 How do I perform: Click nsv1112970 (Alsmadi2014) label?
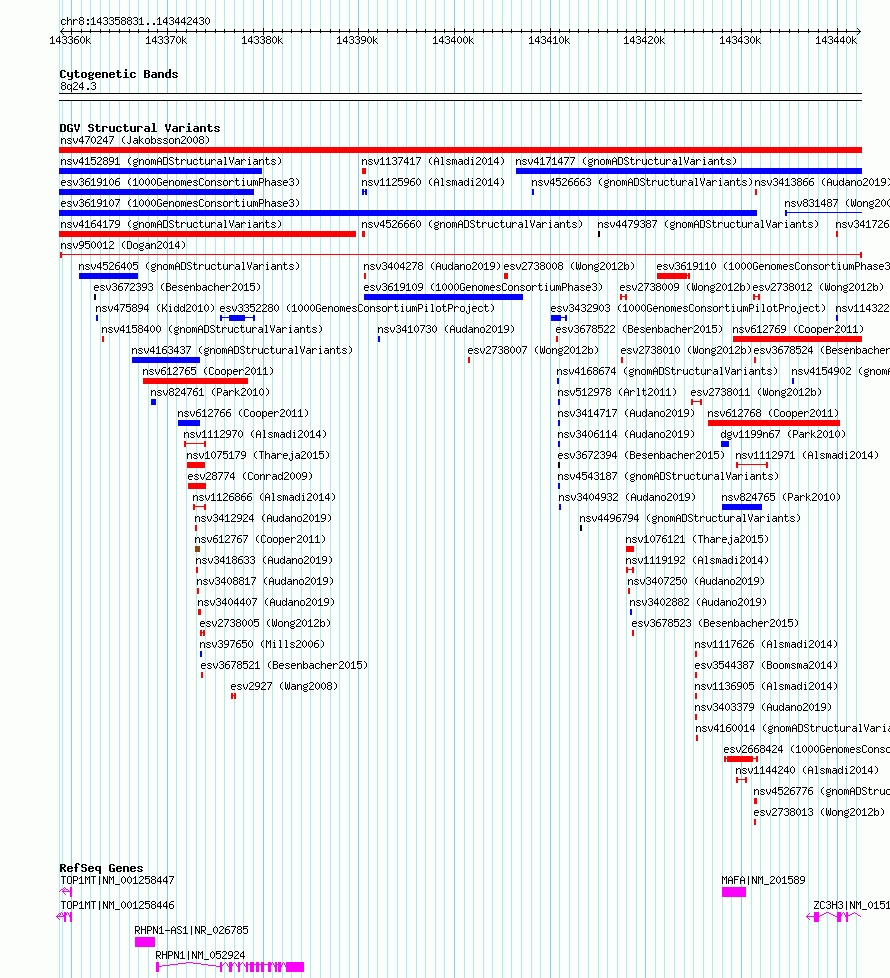(253, 435)
